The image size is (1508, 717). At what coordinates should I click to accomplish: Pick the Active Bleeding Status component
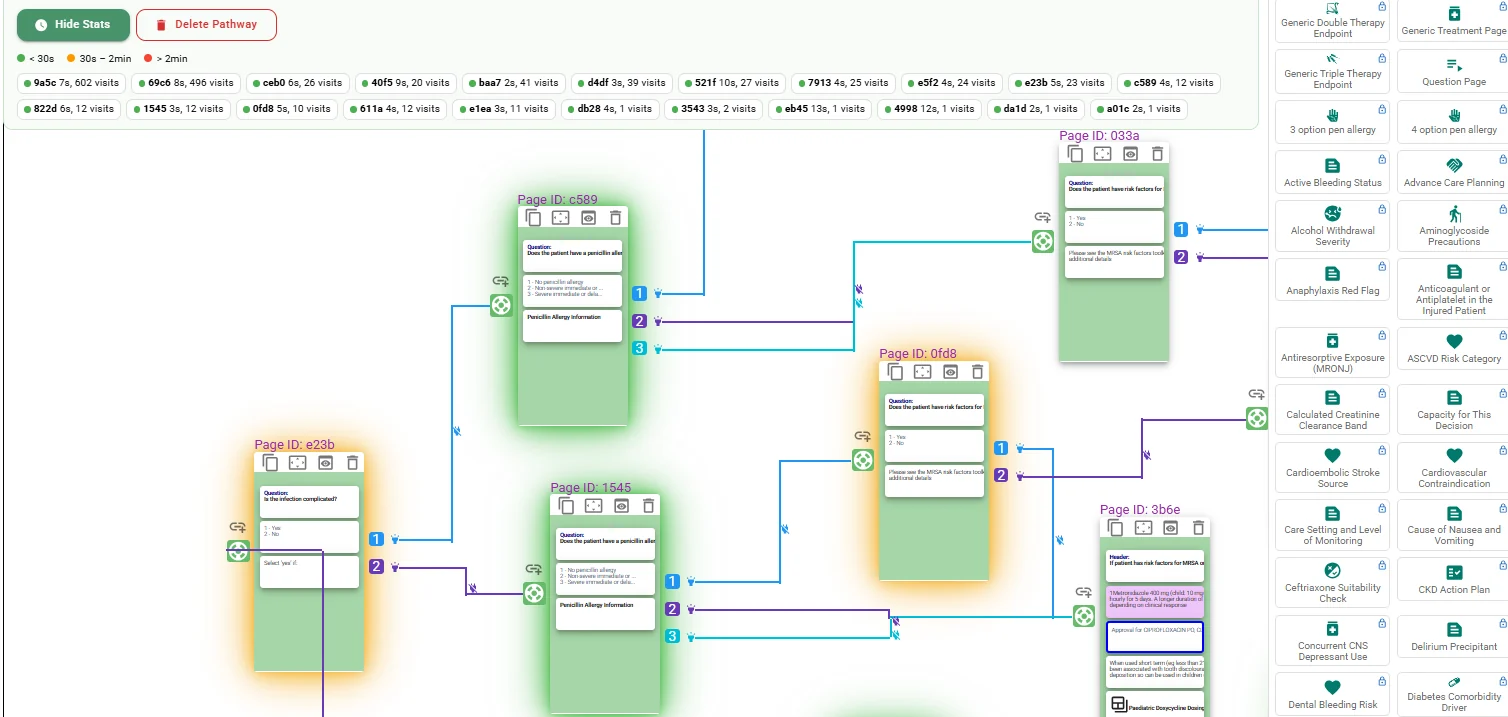click(x=1332, y=172)
